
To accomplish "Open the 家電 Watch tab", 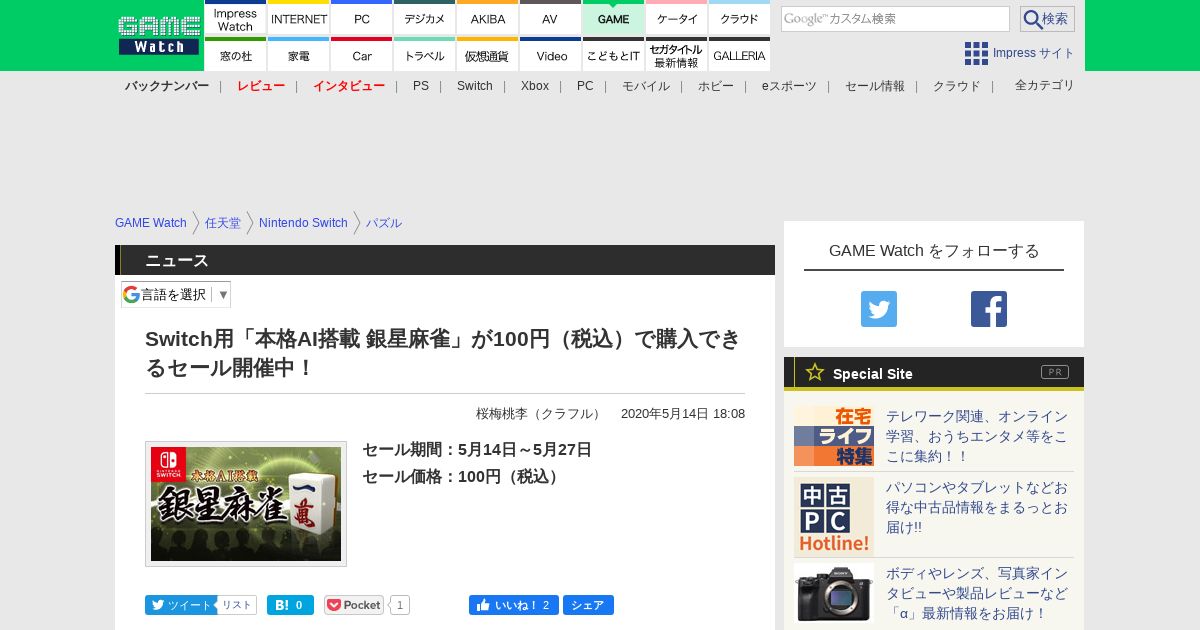I will point(299,55).
